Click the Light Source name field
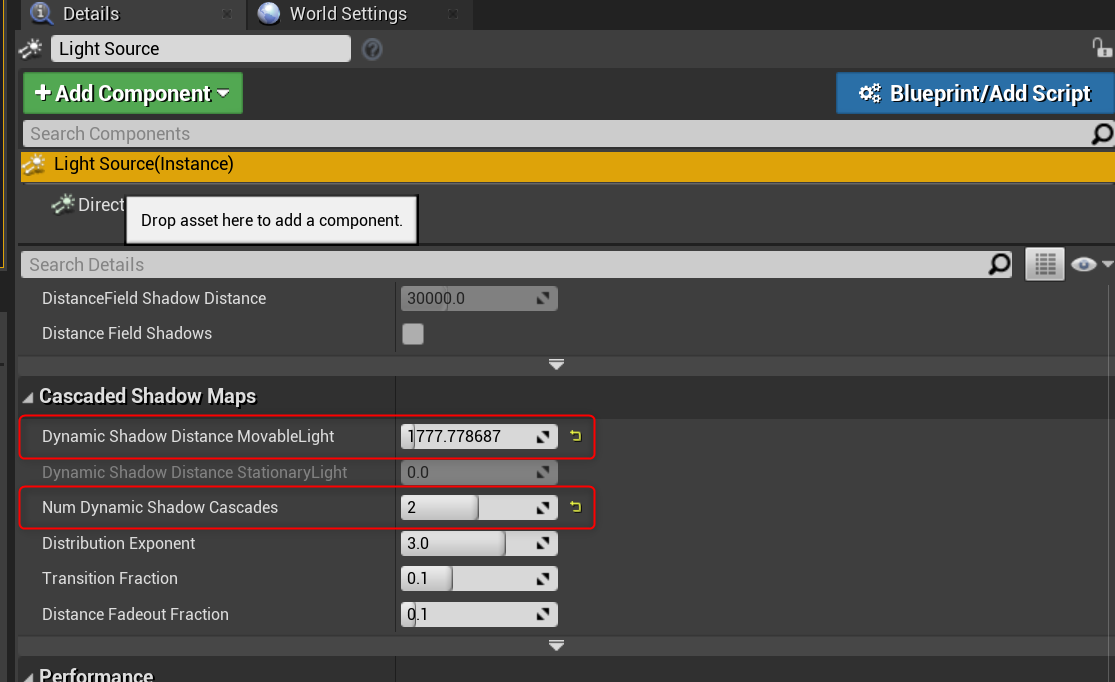The image size is (1115, 682). point(201,48)
